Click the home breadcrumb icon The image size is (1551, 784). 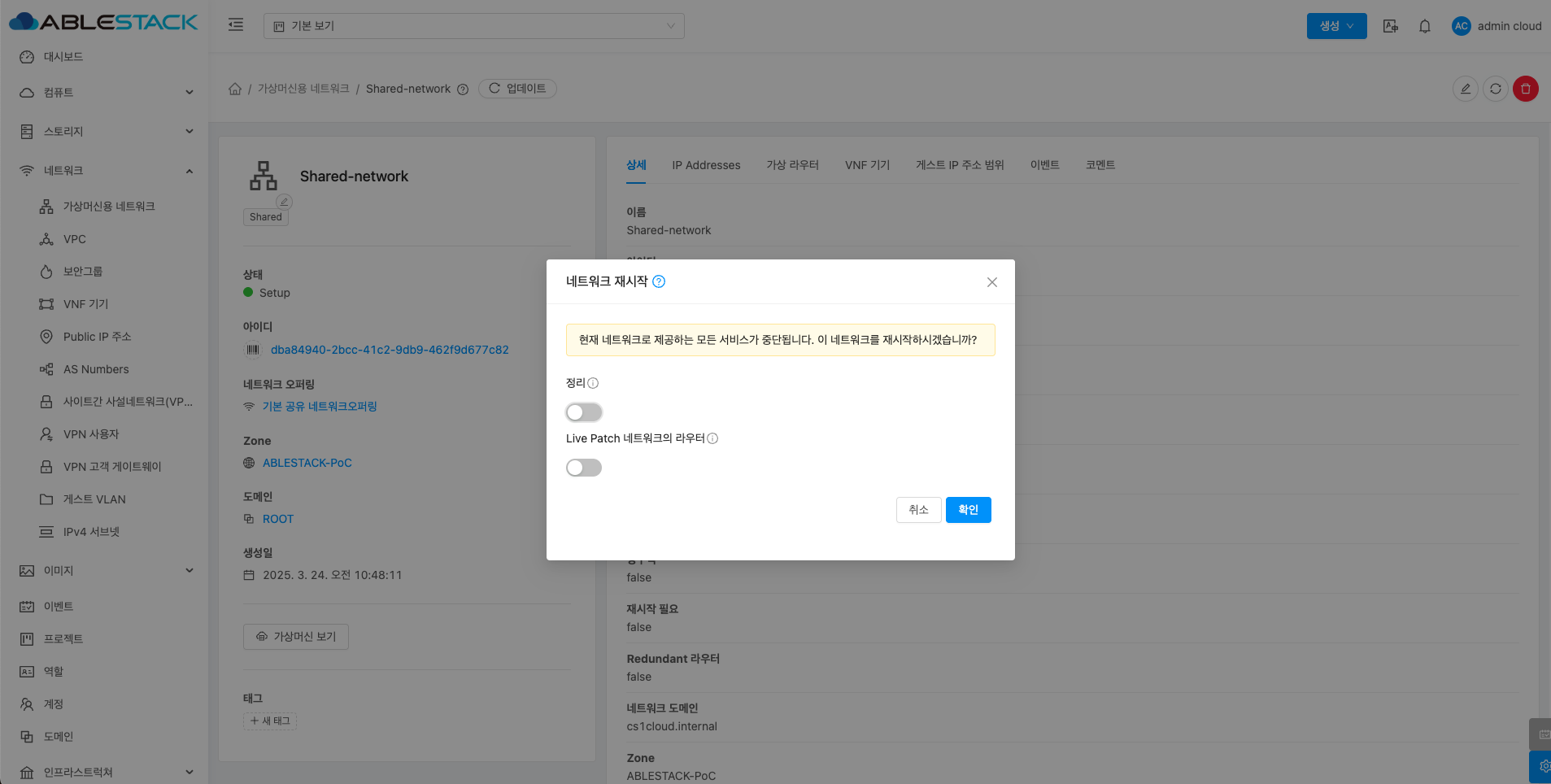click(x=235, y=89)
